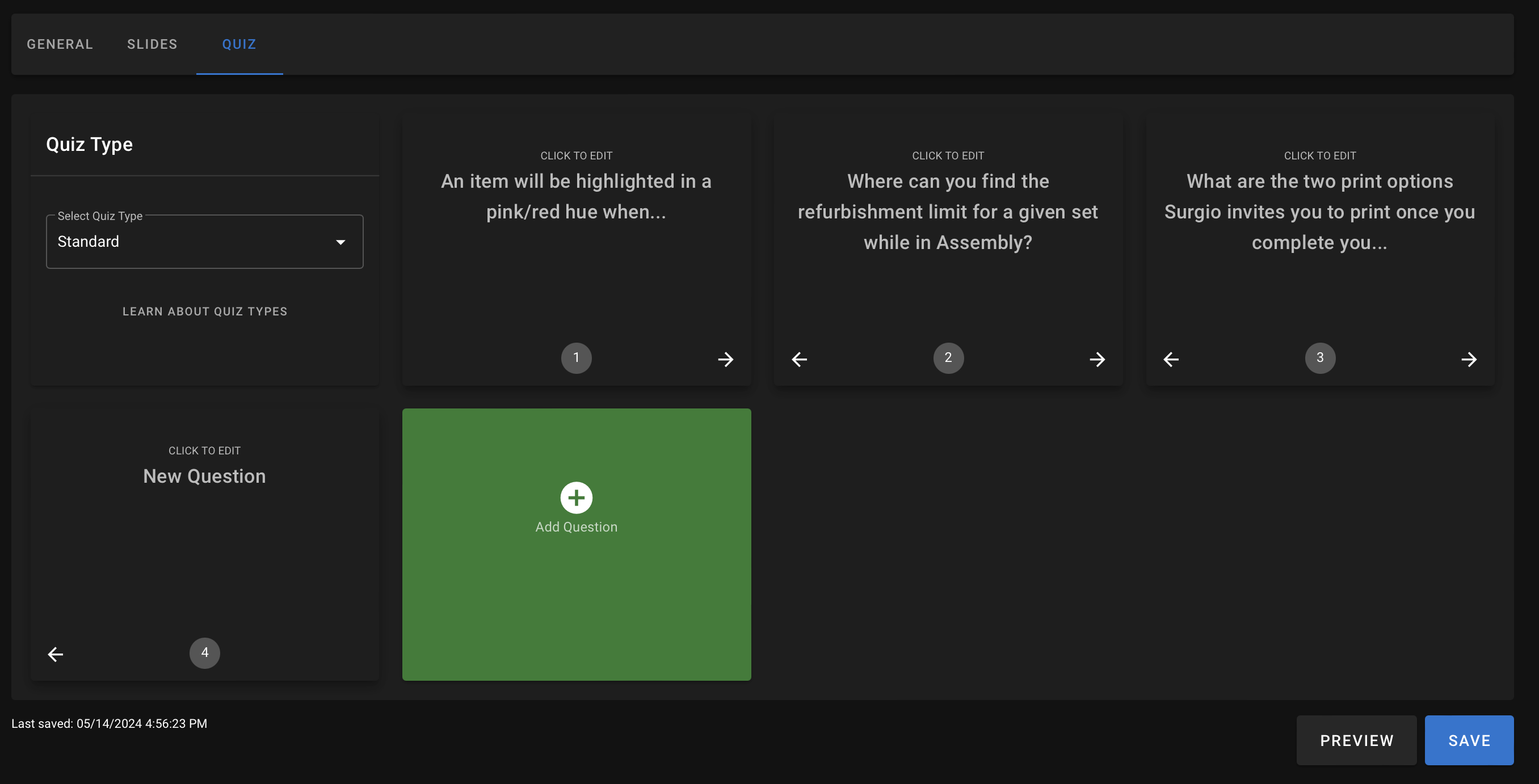Move question 3 right with arrow

pyautogui.click(x=1469, y=359)
